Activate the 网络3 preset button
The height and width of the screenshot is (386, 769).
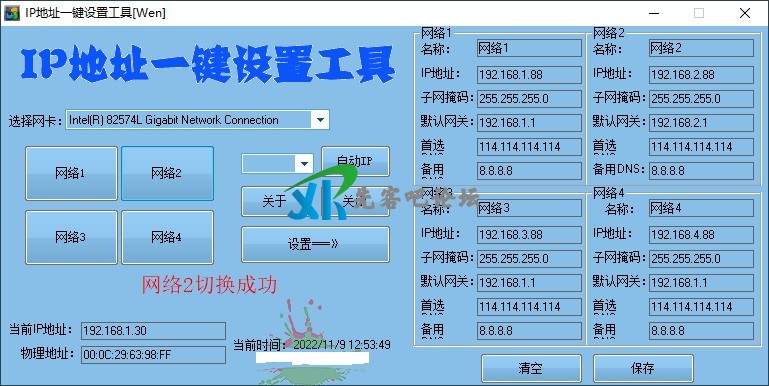tap(71, 237)
